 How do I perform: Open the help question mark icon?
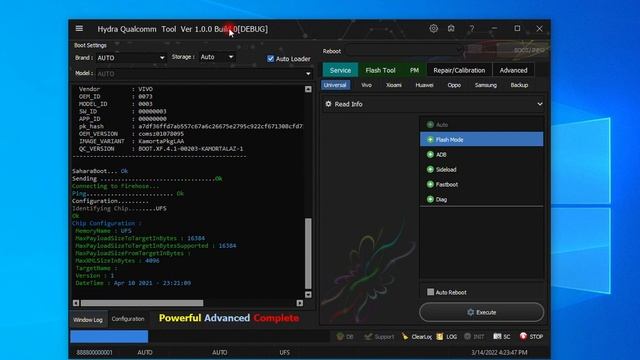pyautogui.click(x=472, y=29)
